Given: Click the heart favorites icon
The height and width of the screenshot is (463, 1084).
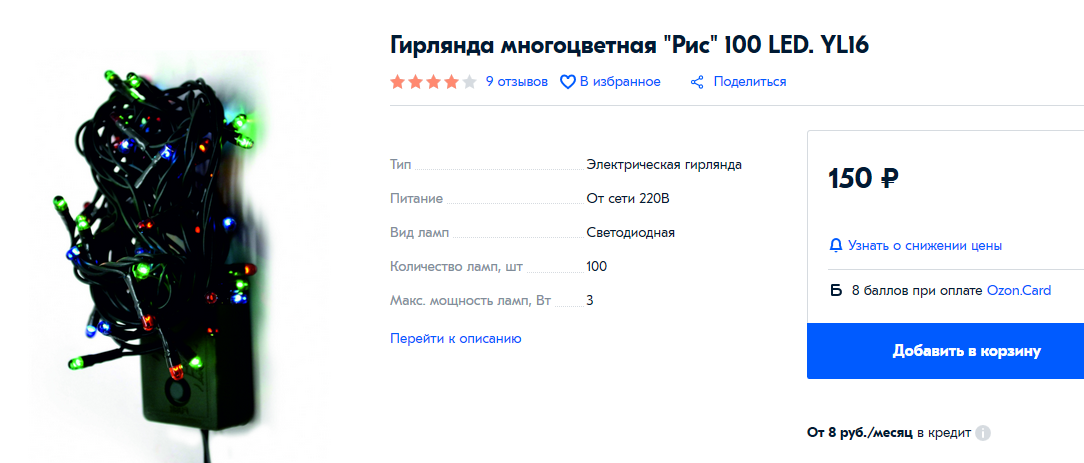Looking at the screenshot, I should pos(567,82).
